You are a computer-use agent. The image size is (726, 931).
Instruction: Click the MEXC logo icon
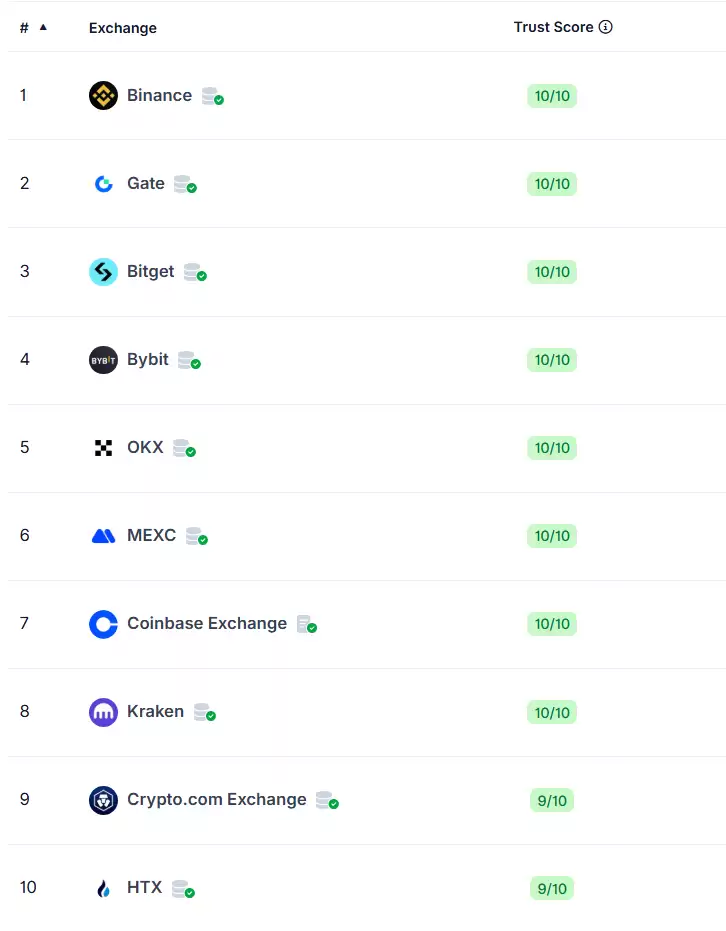[x=103, y=536]
